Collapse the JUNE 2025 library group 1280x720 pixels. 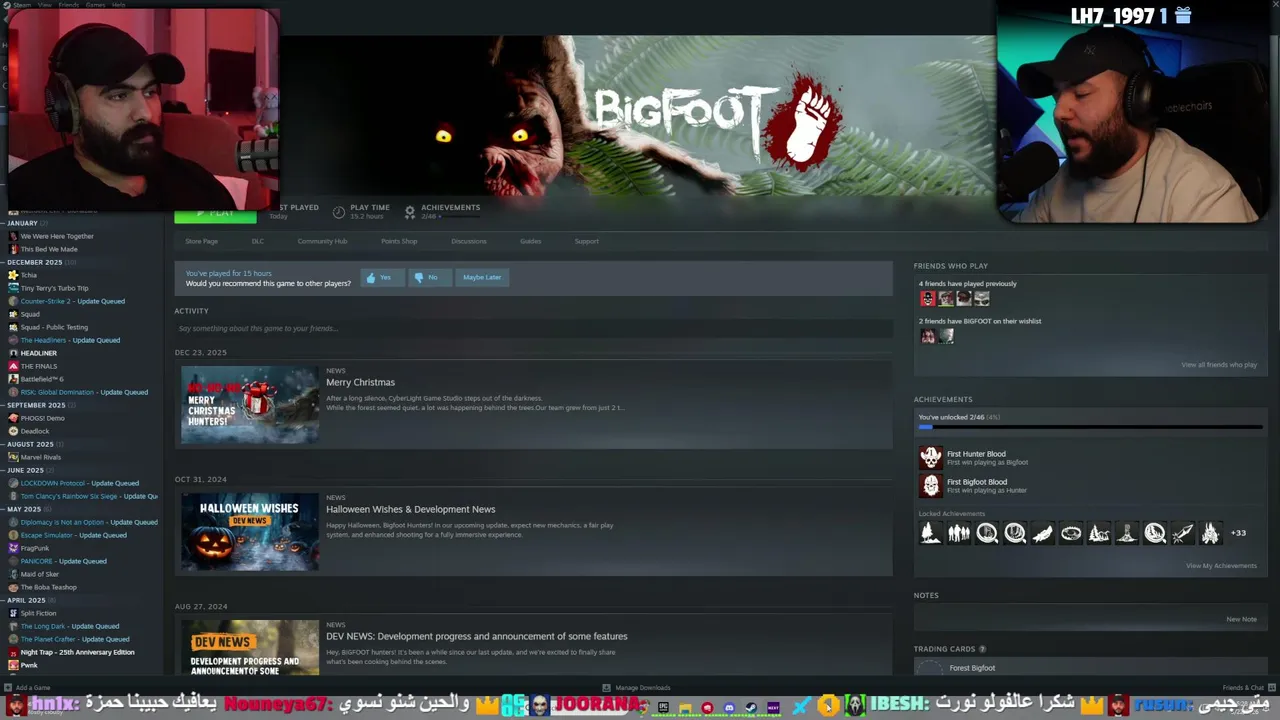click(26, 470)
